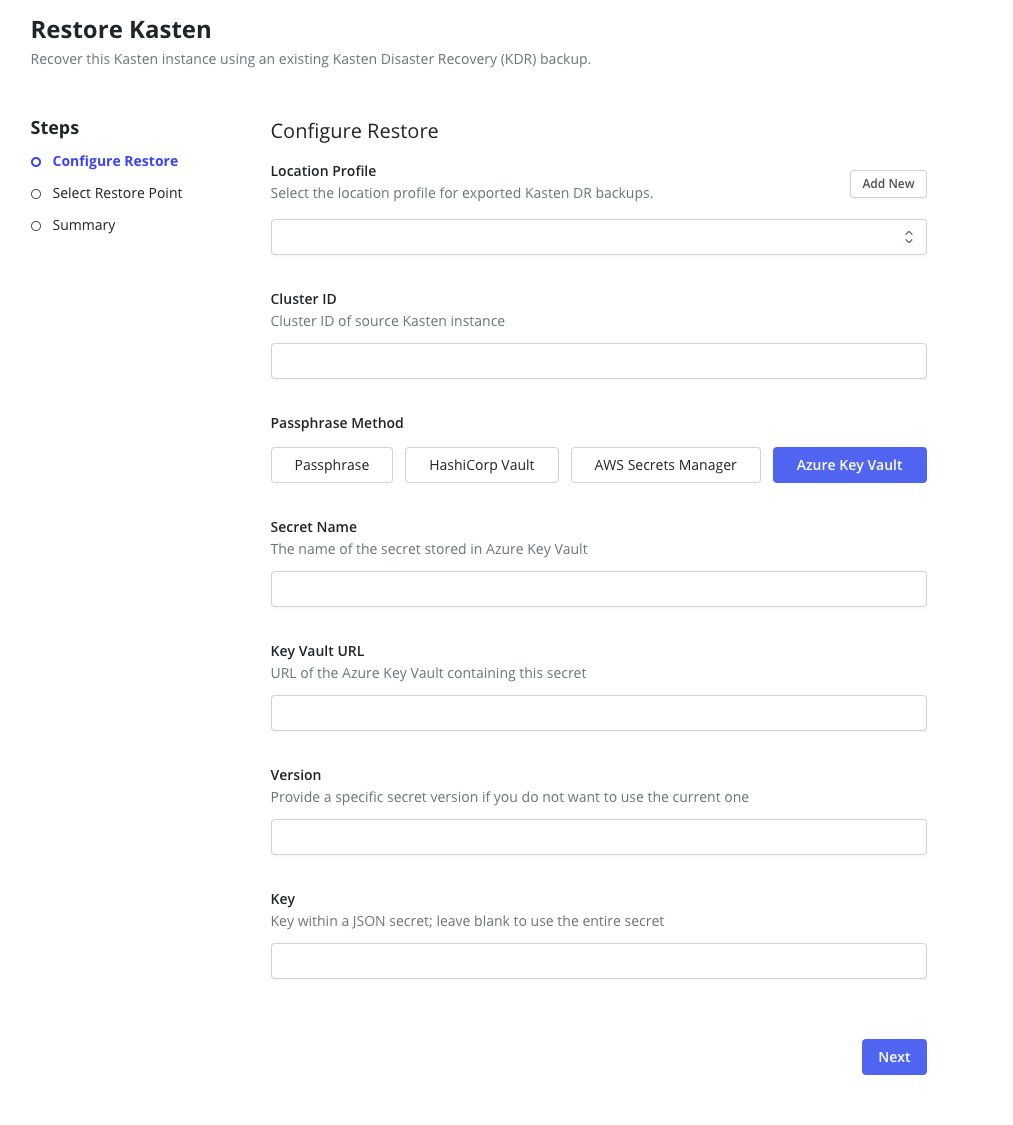
Task: Switch to AWS Secrets Manager method
Action: [665, 465]
